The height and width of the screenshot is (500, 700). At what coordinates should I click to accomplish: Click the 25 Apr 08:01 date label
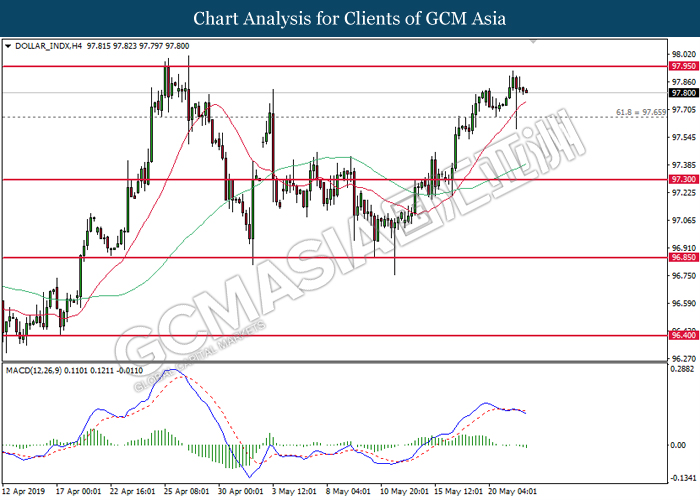pyautogui.click(x=187, y=492)
